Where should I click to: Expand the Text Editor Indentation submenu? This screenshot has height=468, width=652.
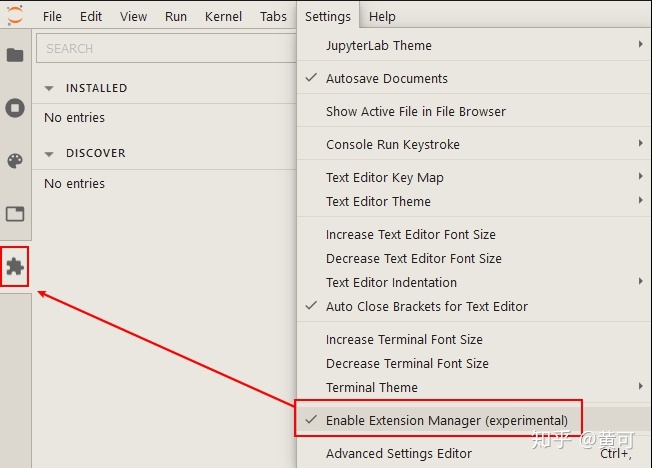point(474,282)
